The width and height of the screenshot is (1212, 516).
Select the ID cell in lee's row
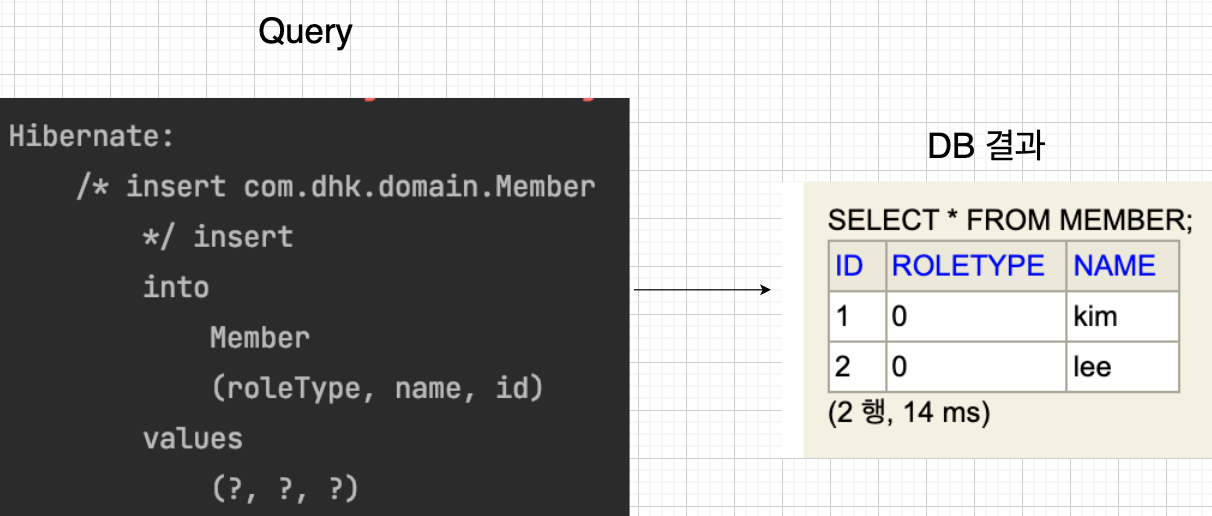[x=857, y=366]
